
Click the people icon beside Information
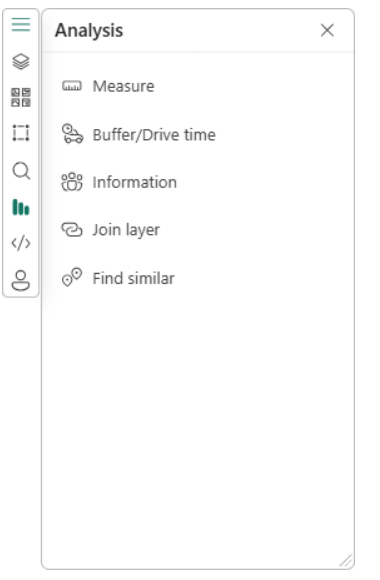point(72,182)
